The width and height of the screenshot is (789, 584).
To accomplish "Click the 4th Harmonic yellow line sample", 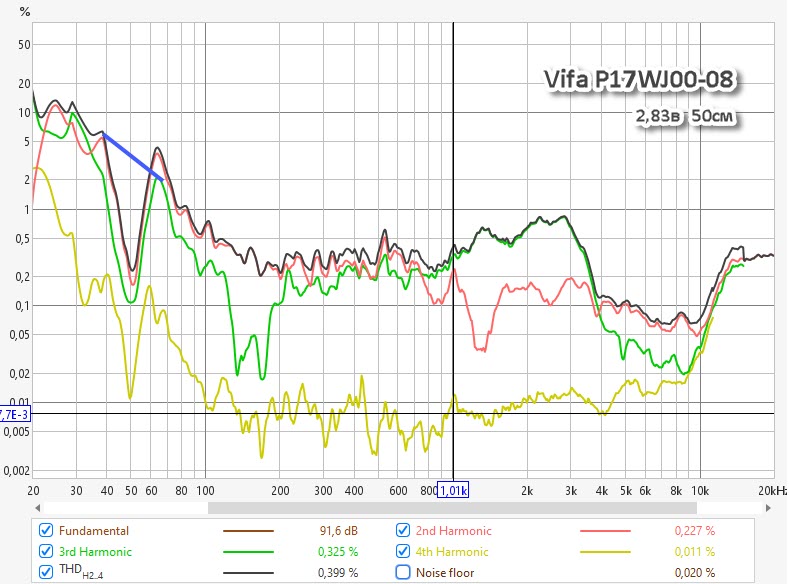I will [605, 552].
